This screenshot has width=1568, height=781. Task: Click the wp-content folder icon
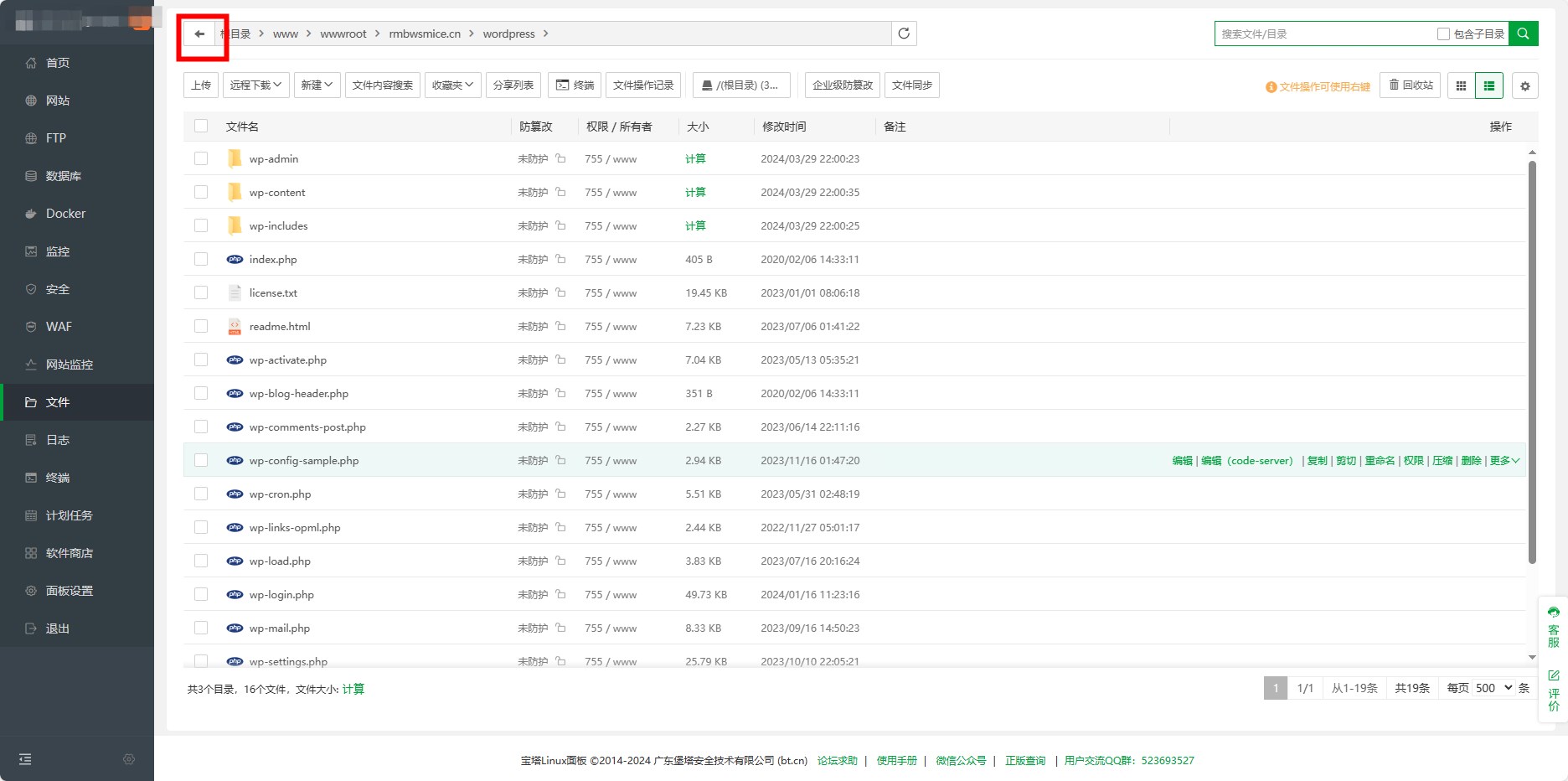(235, 192)
